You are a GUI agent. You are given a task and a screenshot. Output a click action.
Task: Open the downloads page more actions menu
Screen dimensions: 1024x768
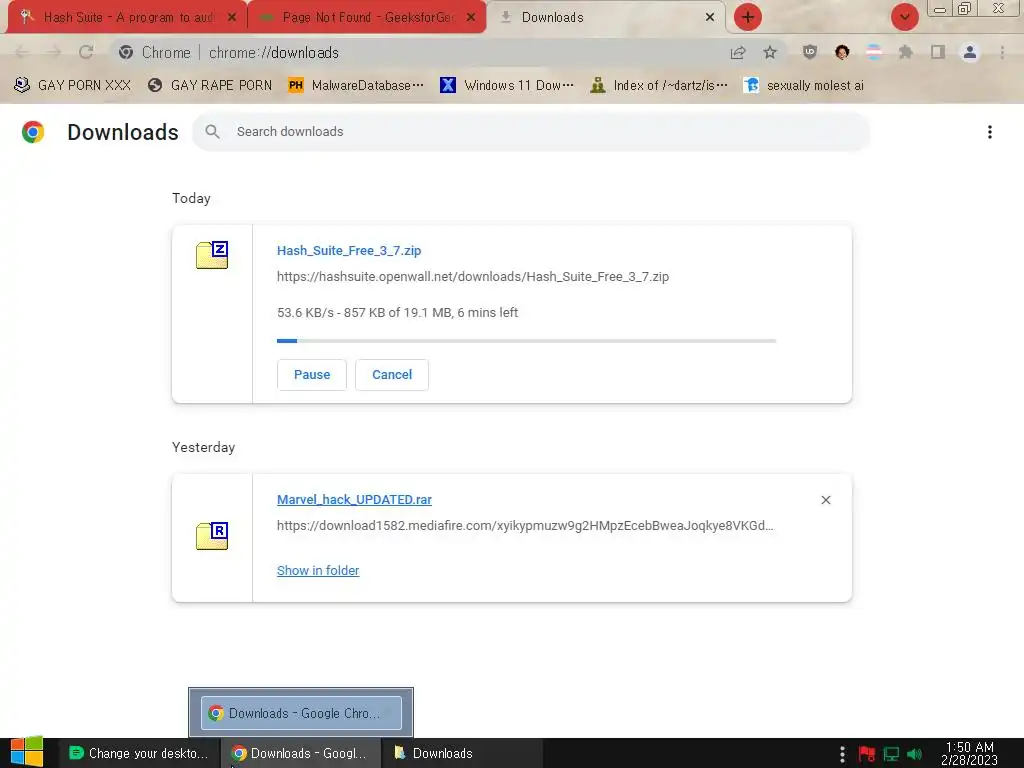pyautogui.click(x=990, y=132)
